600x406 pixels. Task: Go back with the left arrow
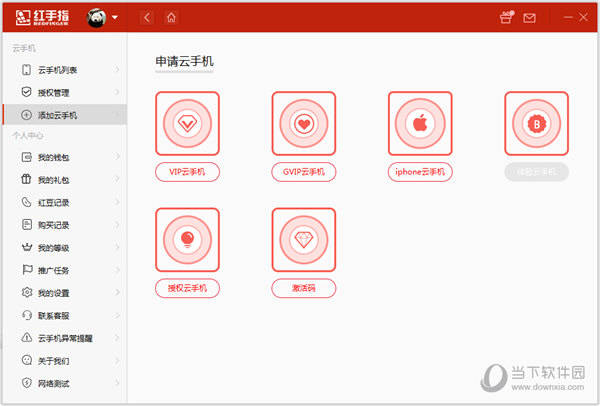pos(147,18)
